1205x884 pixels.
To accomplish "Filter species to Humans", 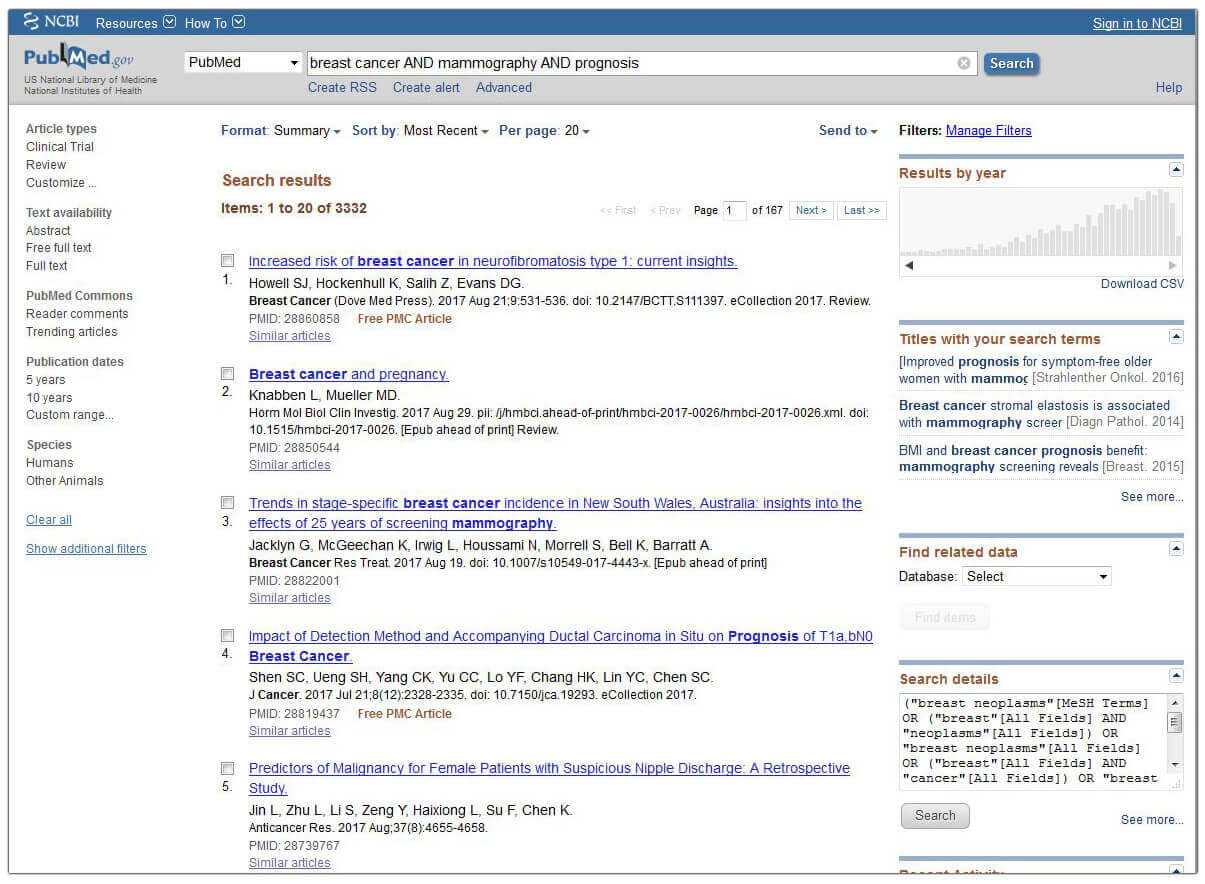I will click(x=50, y=463).
